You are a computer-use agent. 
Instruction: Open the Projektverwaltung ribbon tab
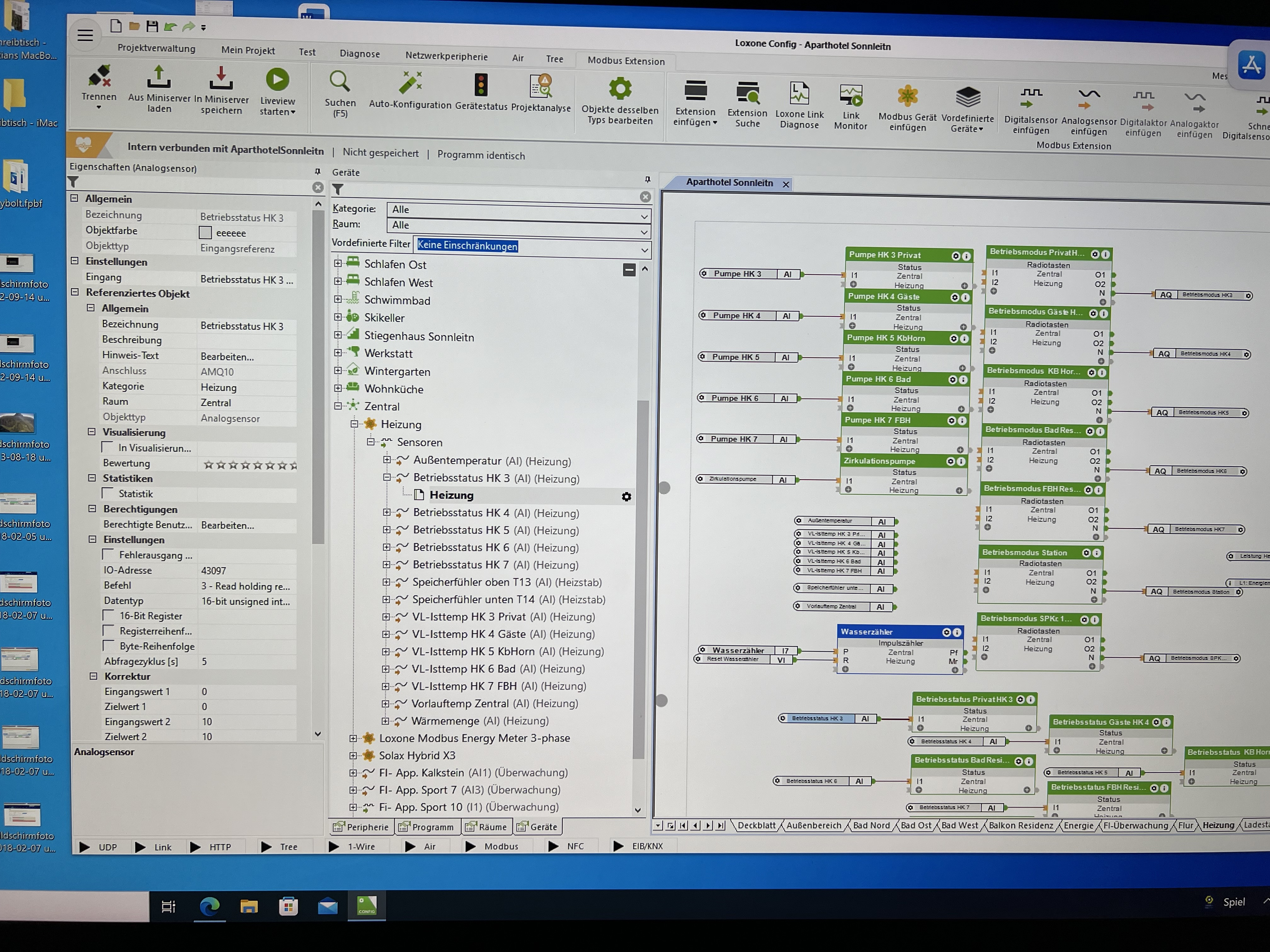click(x=156, y=48)
